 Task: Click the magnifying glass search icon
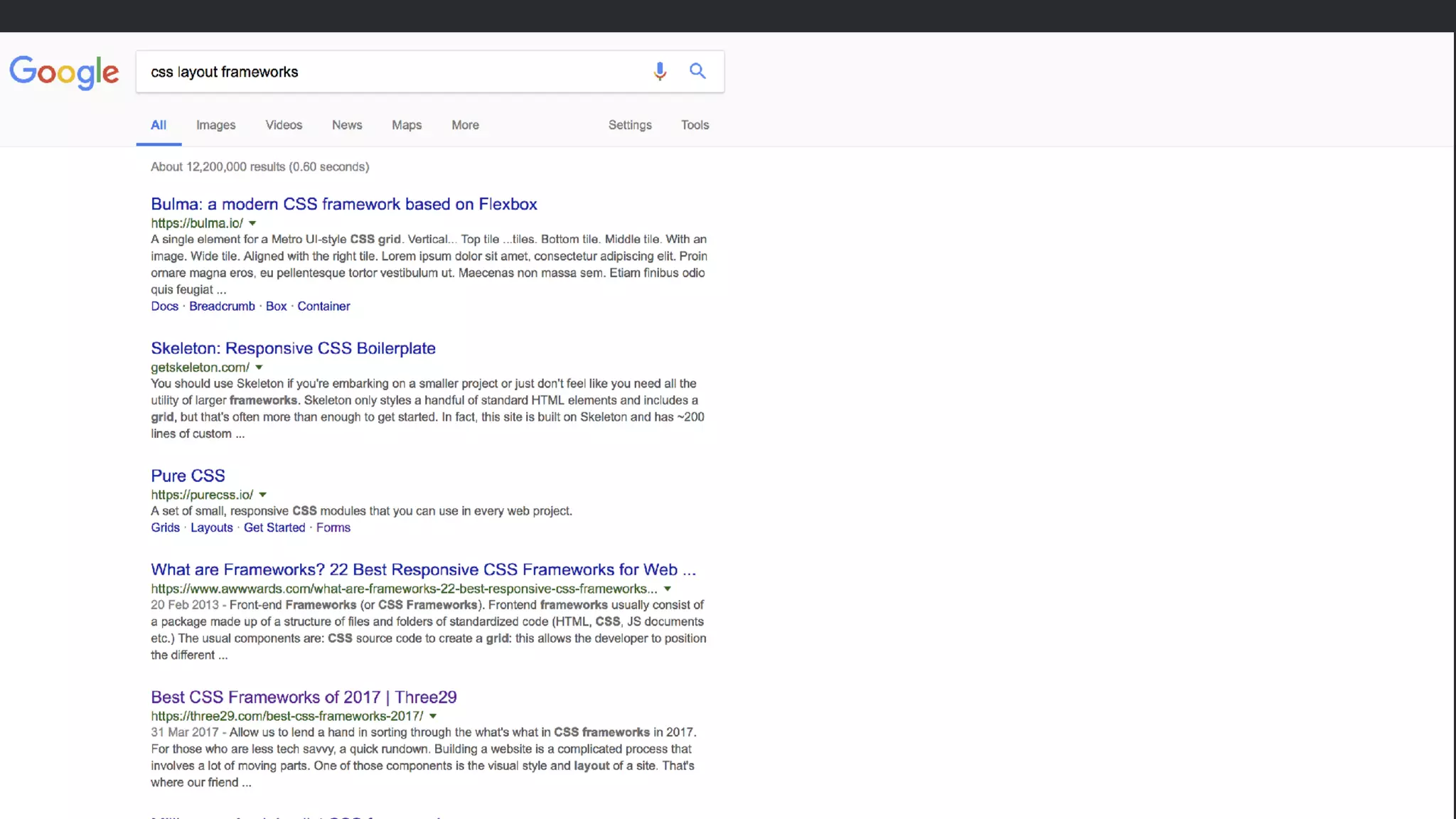[x=697, y=71]
